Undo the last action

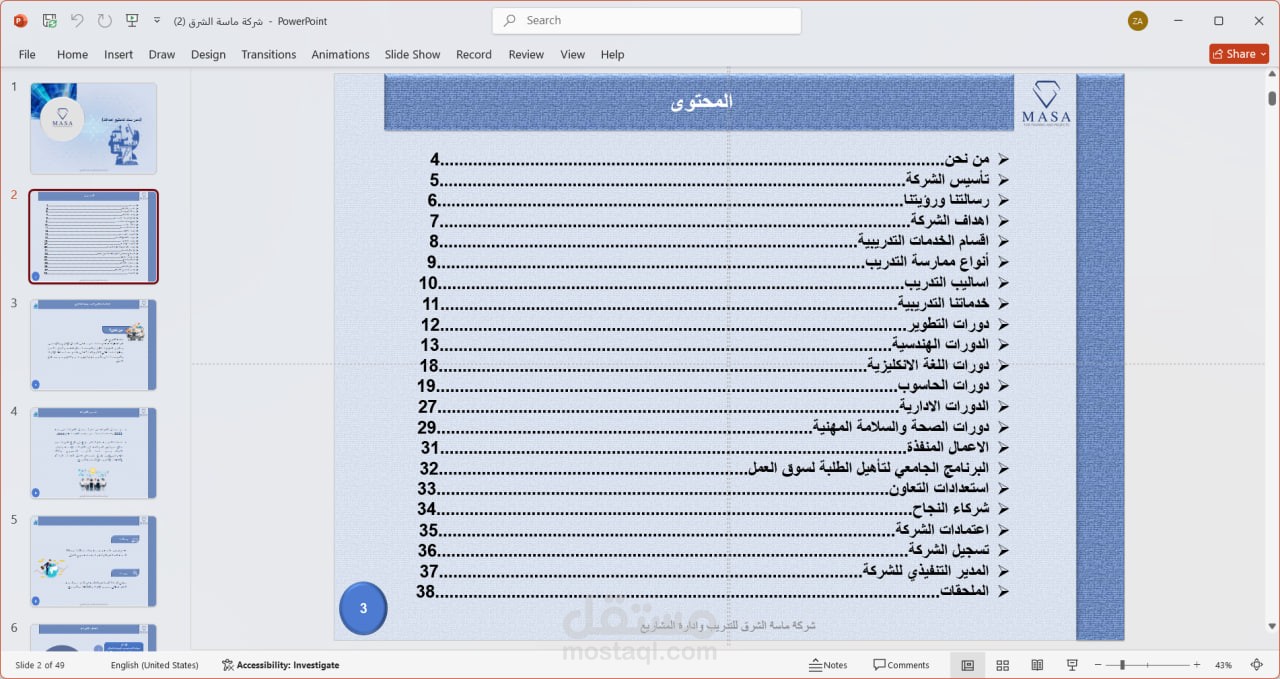click(x=77, y=20)
